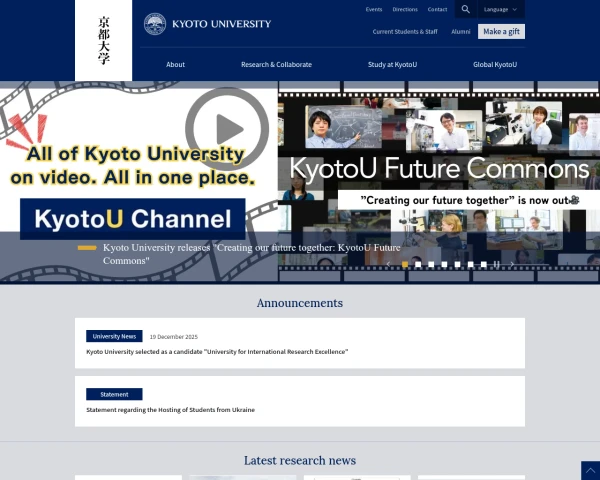Return to top with the arrow button

[x=590, y=470]
